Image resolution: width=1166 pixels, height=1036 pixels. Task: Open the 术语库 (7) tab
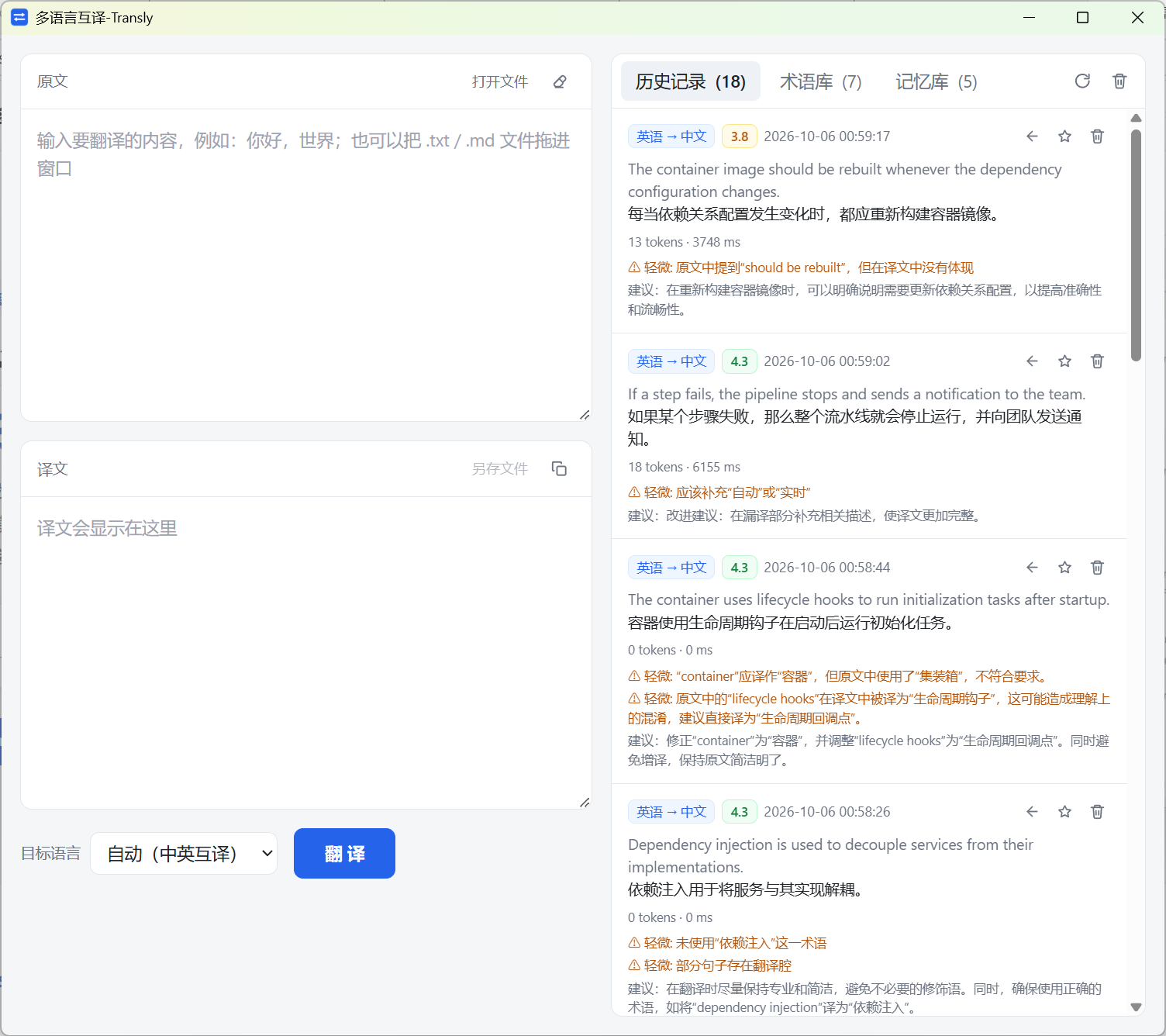820,81
